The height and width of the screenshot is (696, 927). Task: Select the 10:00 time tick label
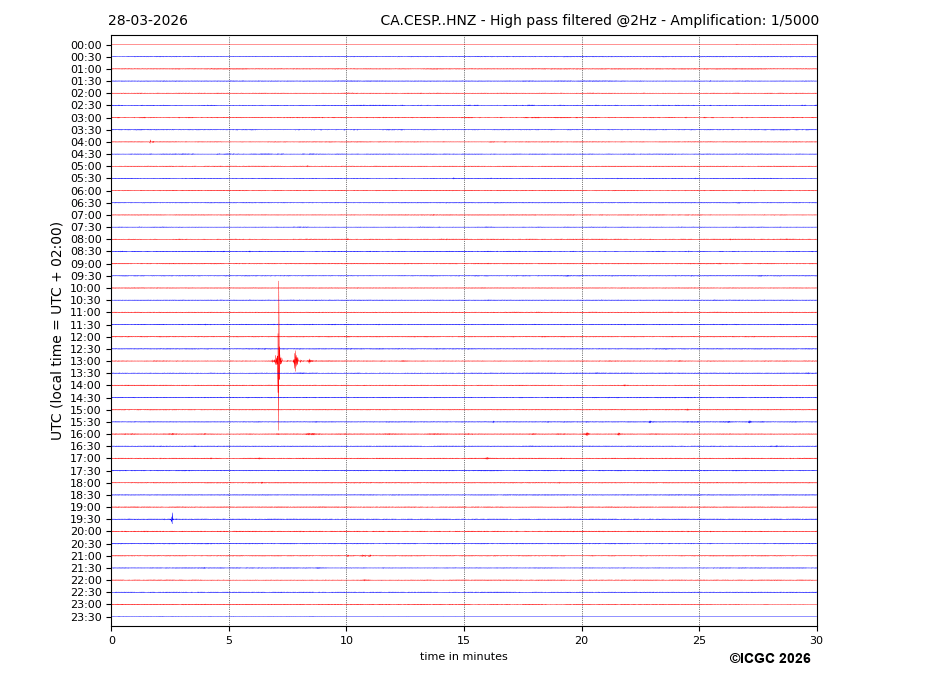[x=86, y=288]
